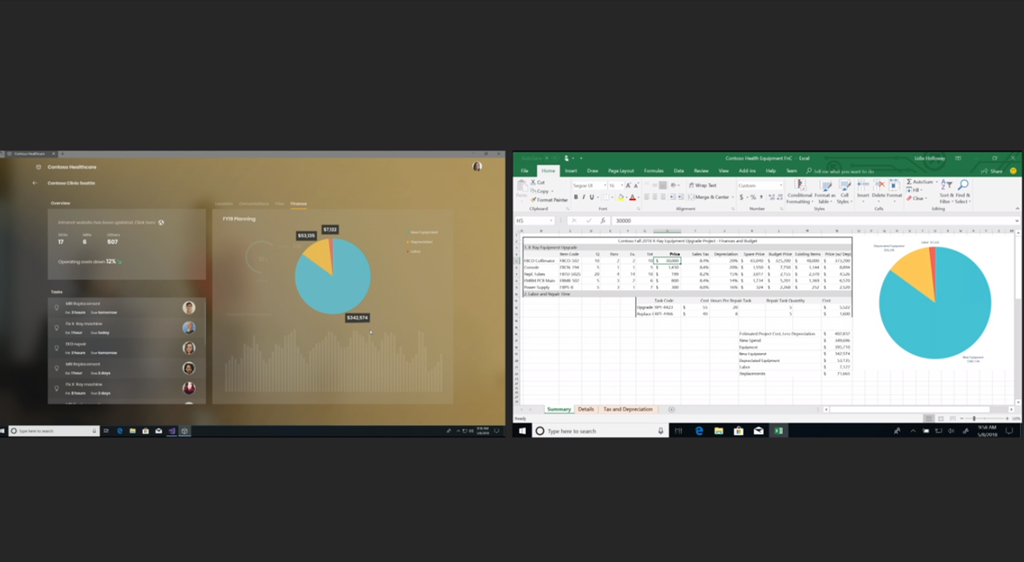
Task: Switch to Page Layout view in status bar
Action: pos(941,418)
